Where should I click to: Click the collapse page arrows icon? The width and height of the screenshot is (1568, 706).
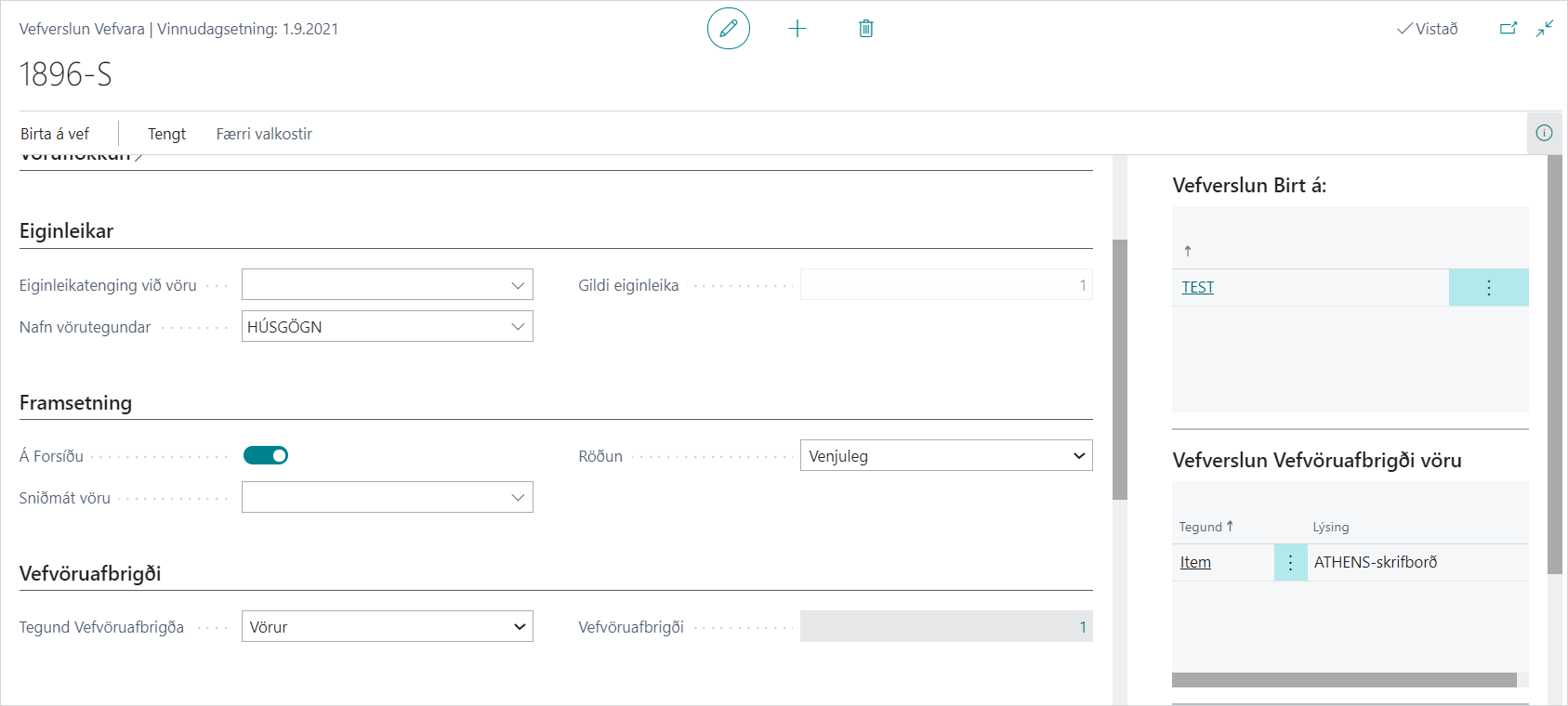click(x=1544, y=29)
